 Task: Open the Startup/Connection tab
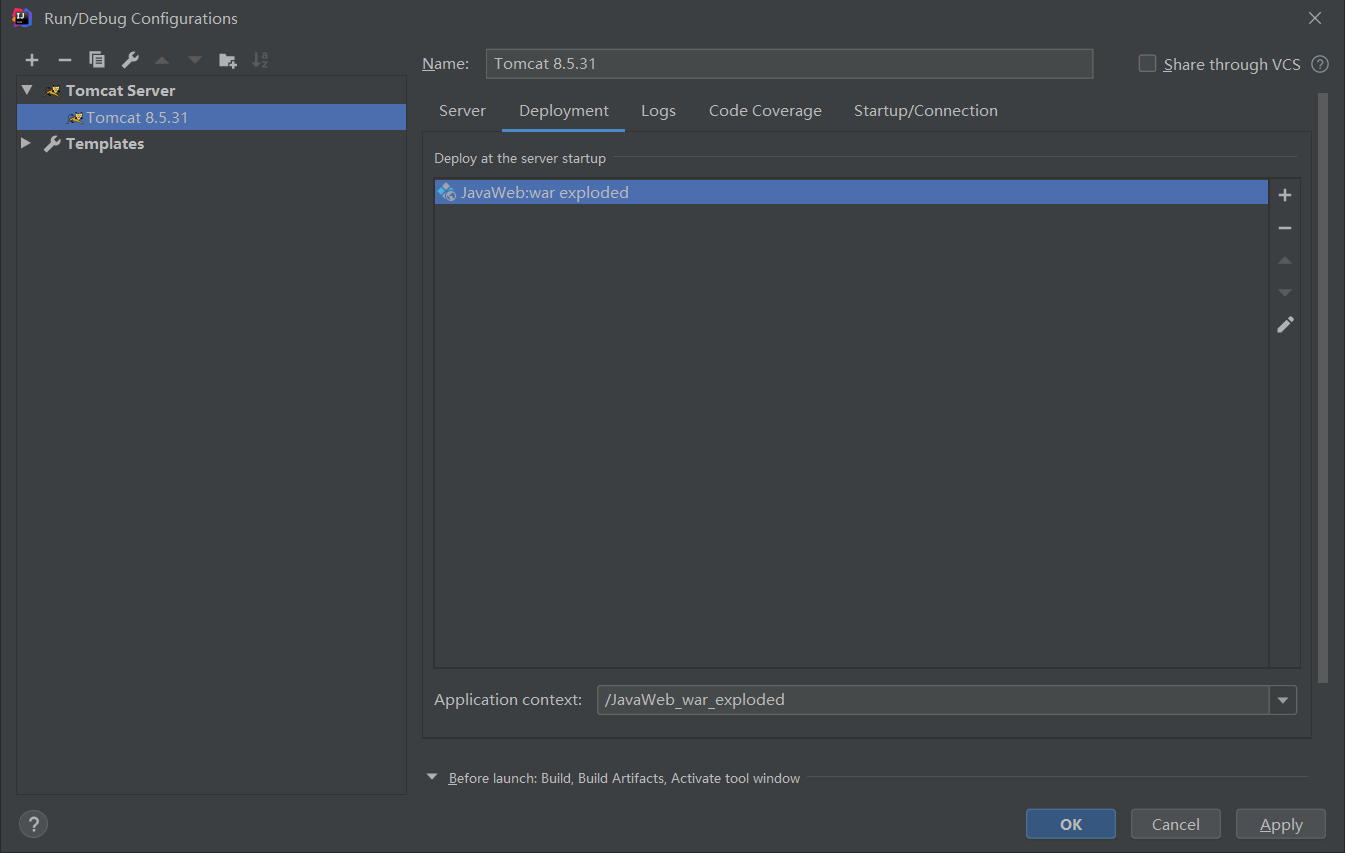[926, 111]
